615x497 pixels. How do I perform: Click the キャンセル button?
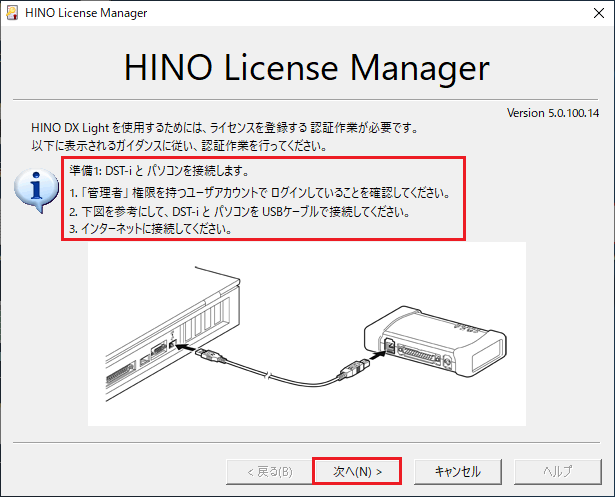(x=458, y=471)
